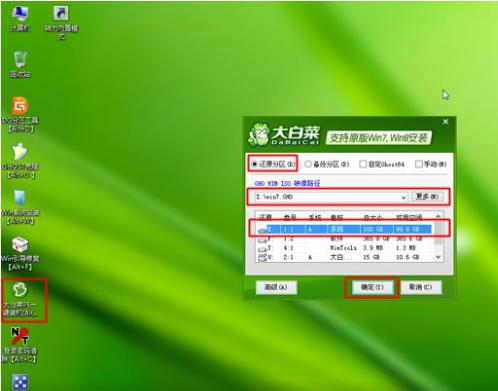Click the partition list scroll-down arrow

(x=438, y=257)
